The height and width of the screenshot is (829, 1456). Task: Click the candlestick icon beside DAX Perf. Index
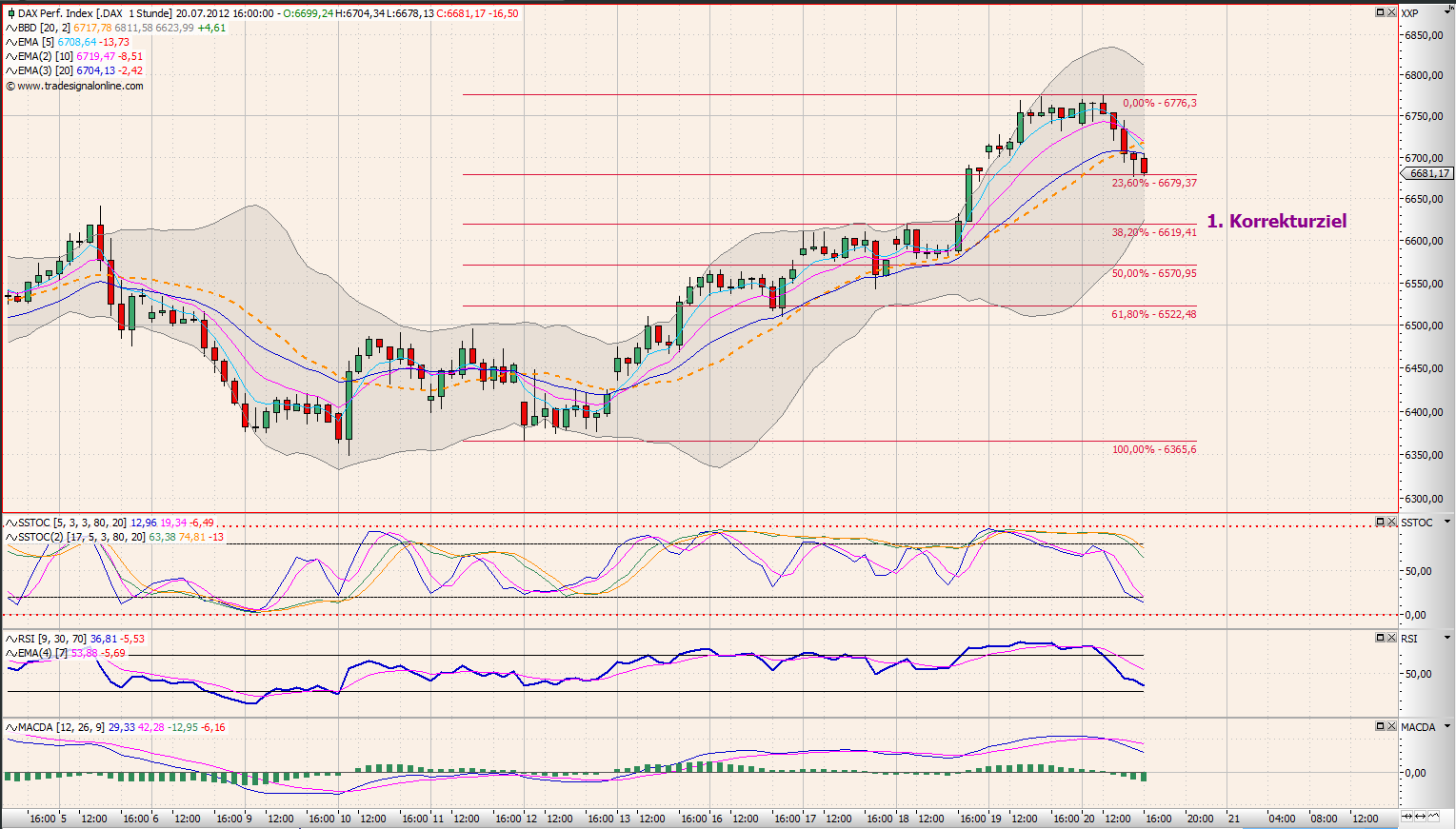(x=10, y=13)
